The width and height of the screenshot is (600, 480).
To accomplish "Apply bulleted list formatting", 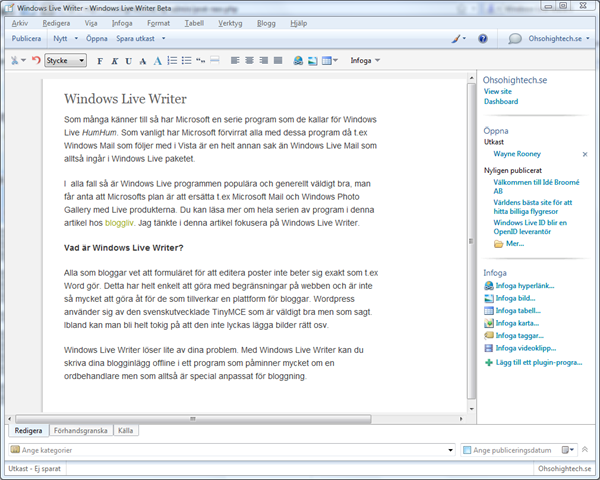I will pos(186,60).
